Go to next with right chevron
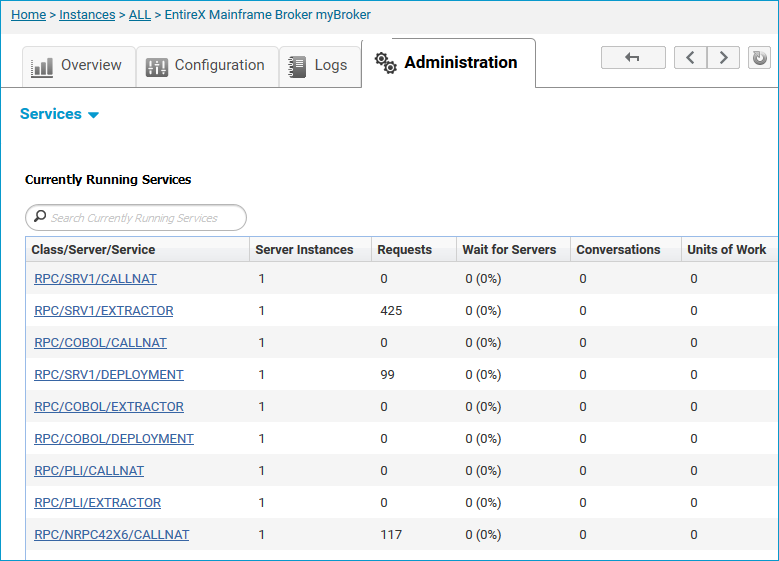Image resolution: width=779 pixels, height=561 pixels. click(x=723, y=58)
